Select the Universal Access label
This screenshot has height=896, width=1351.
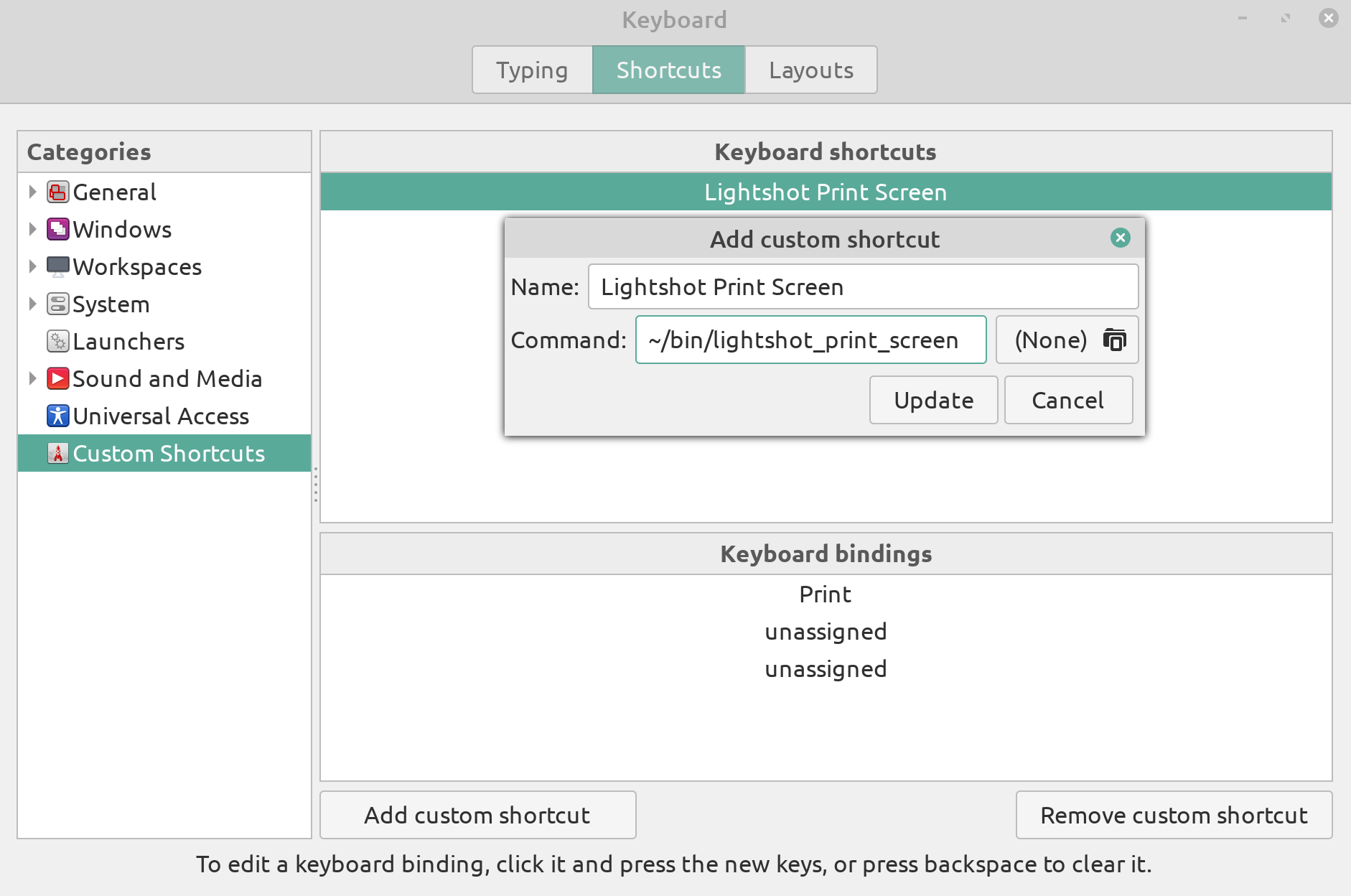[x=162, y=416]
